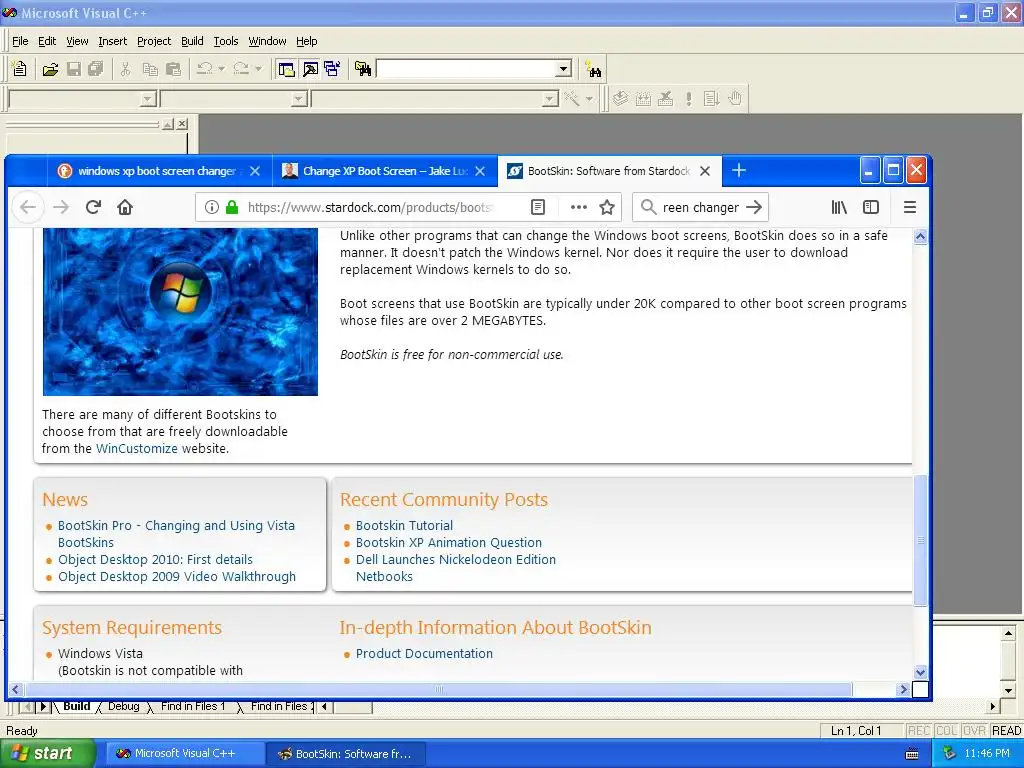Click the Firefox forward arrow
Screen dimensions: 1024x768
tap(61, 207)
